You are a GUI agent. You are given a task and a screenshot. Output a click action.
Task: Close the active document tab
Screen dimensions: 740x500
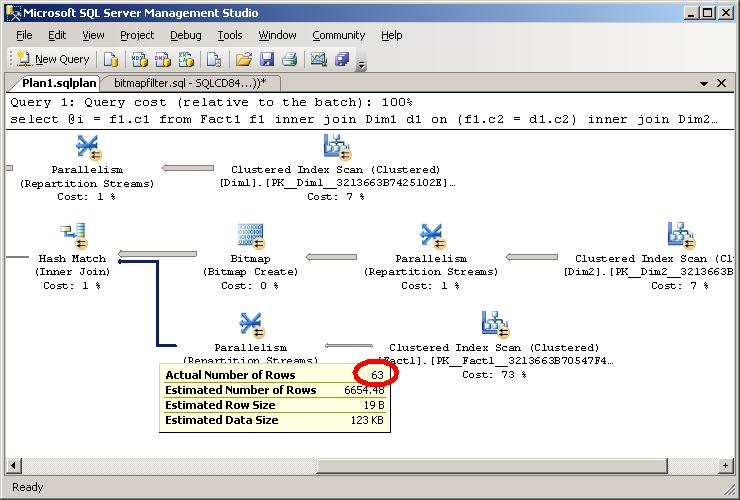pyautogui.click(x=722, y=83)
